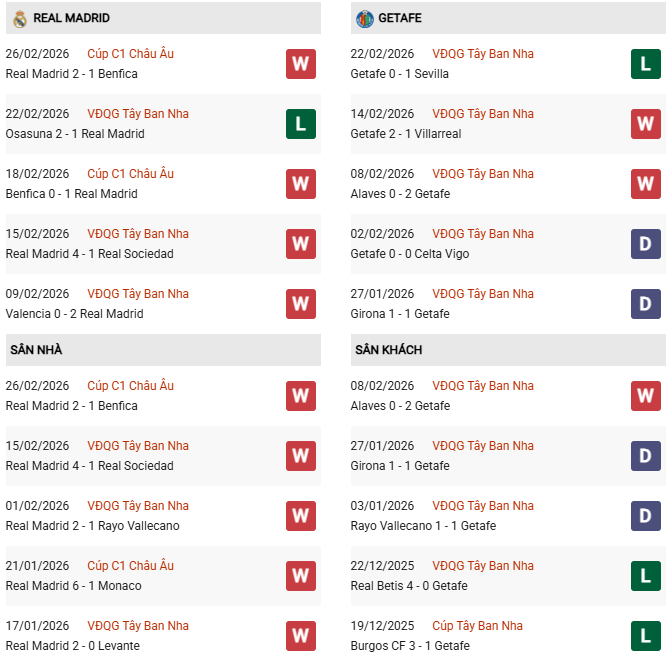Click the Getafe club crest

364,18
